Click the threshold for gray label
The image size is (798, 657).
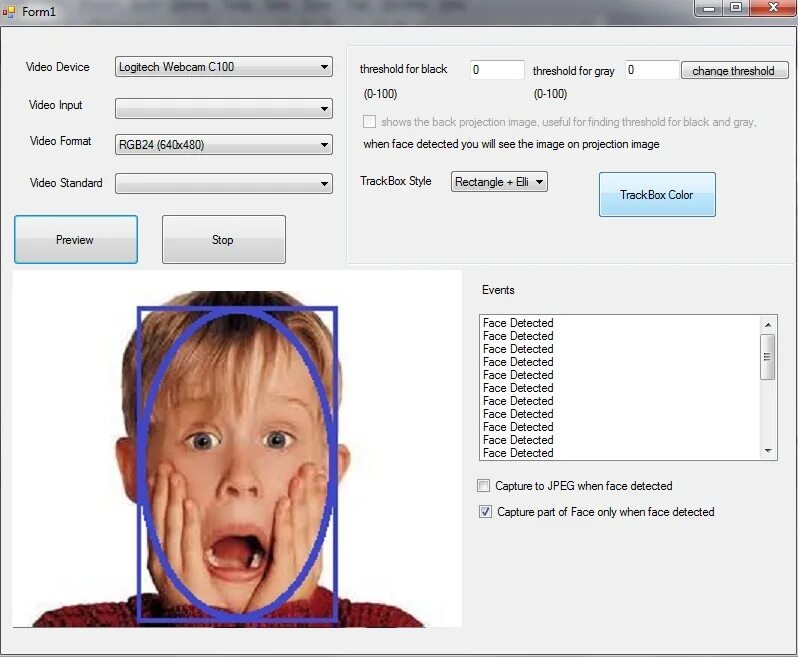point(574,71)
